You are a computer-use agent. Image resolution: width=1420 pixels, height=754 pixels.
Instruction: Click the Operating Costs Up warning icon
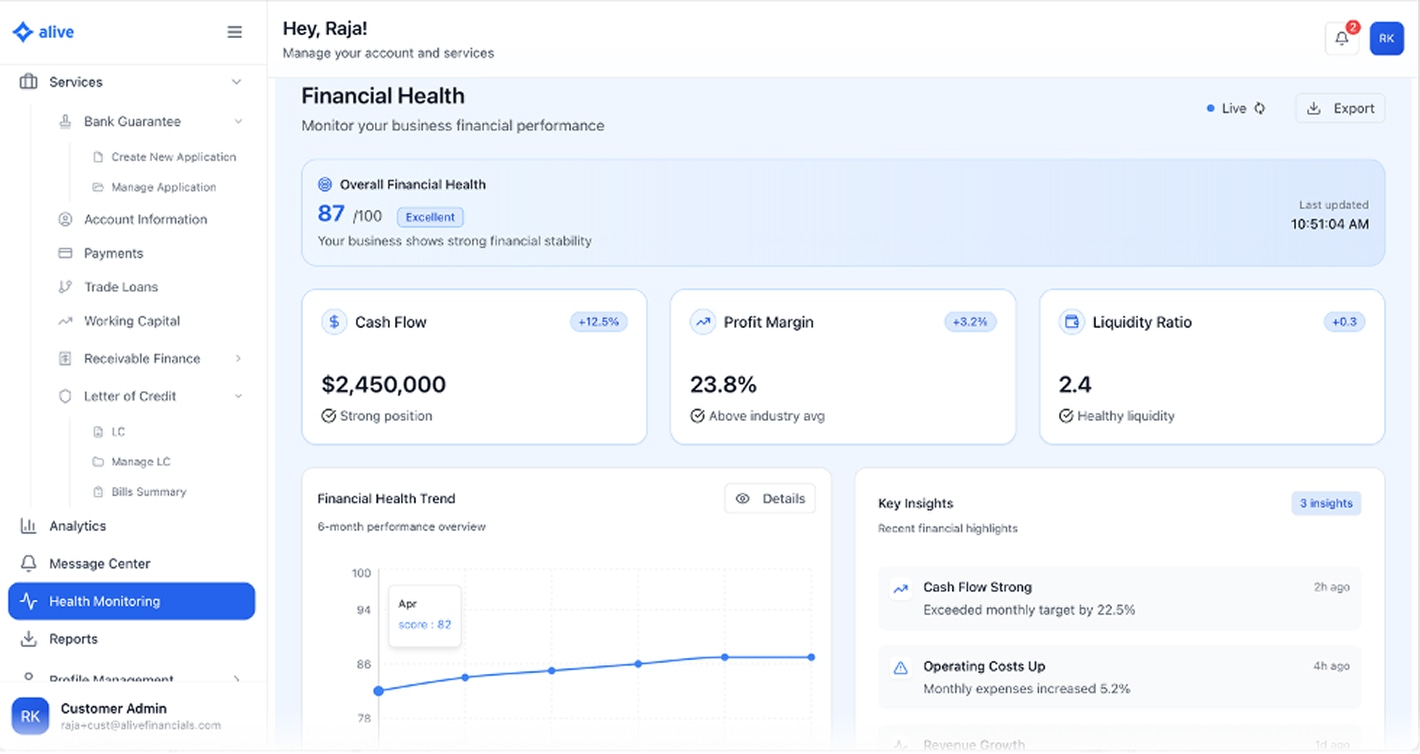(x=900, y=667)
